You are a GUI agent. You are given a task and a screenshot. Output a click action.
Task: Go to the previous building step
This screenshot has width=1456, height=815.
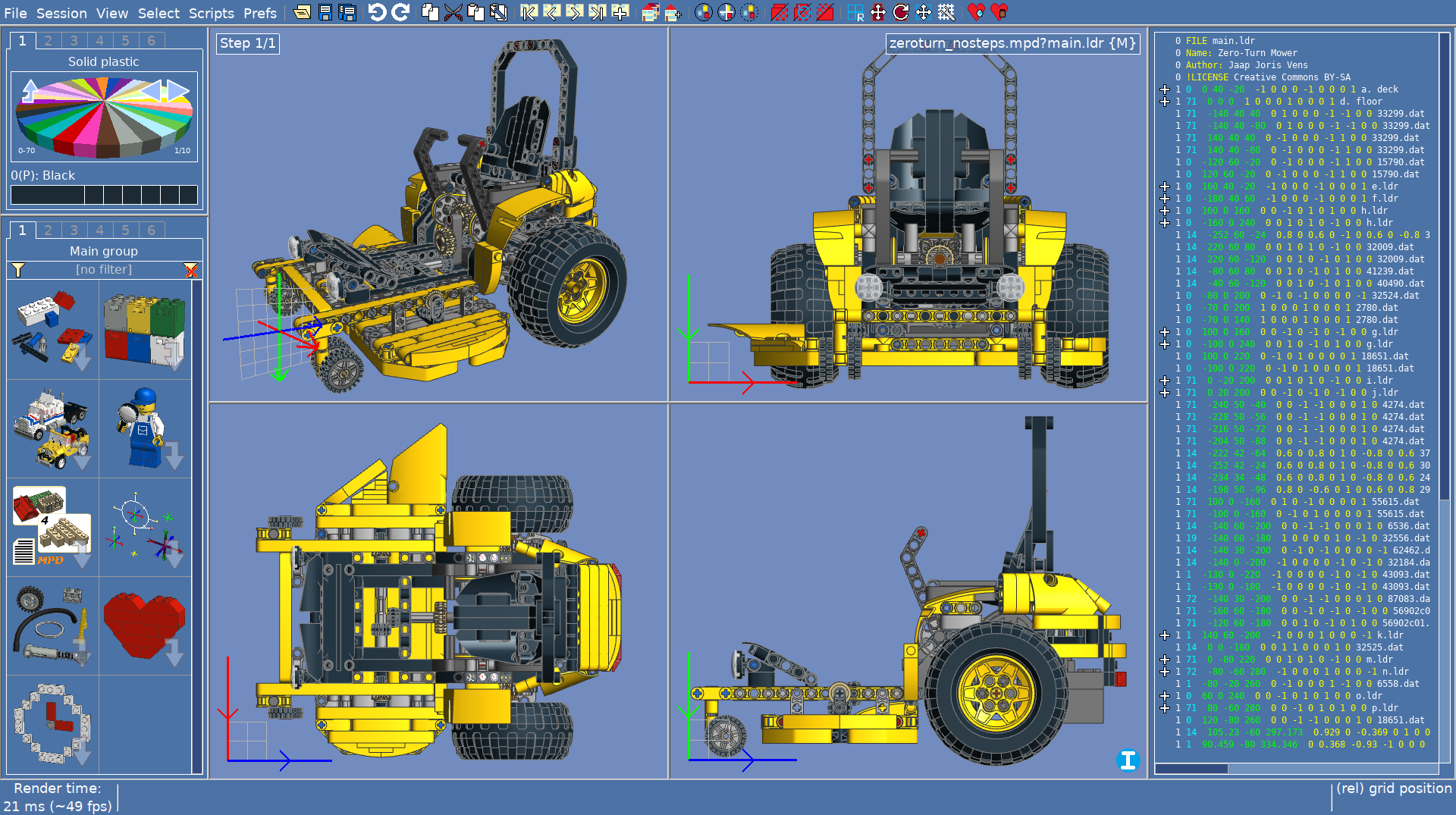(x=551, y=12)
